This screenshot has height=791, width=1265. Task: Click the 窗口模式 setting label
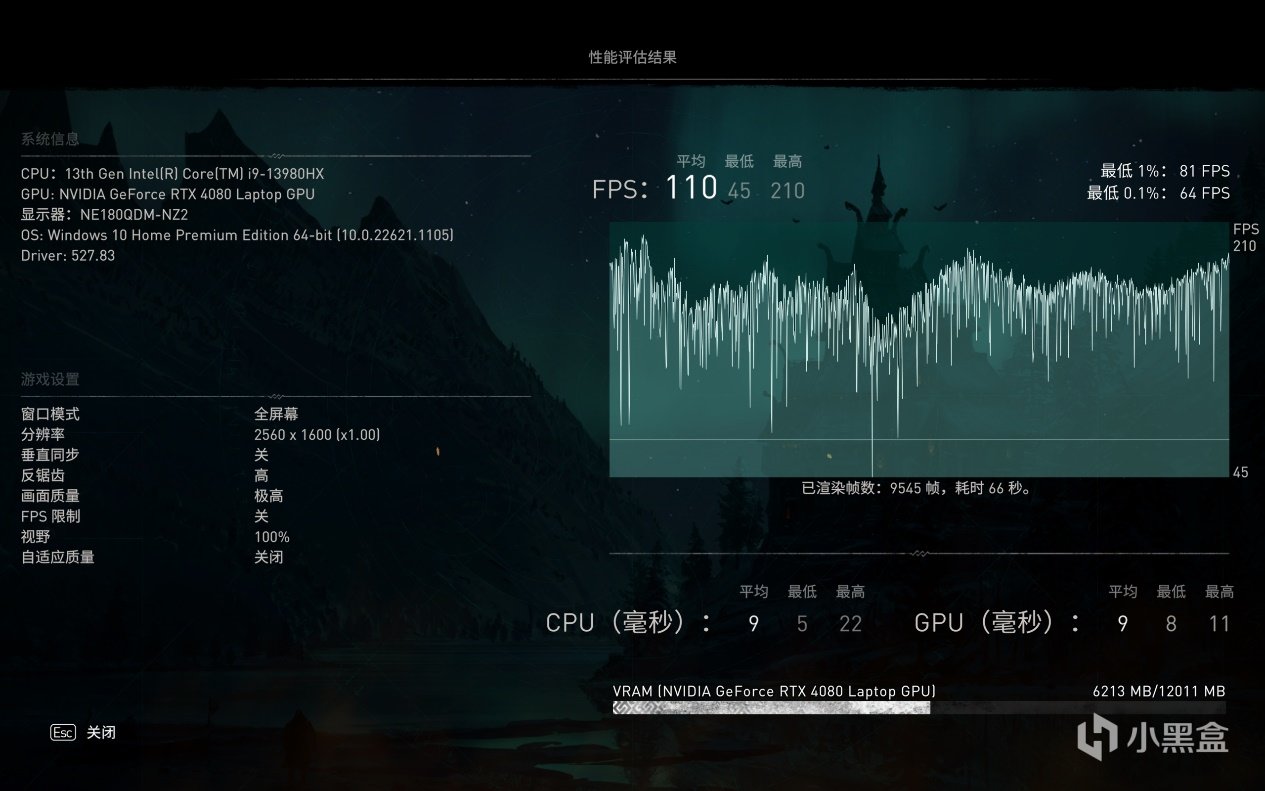click(x=50, y=414)
